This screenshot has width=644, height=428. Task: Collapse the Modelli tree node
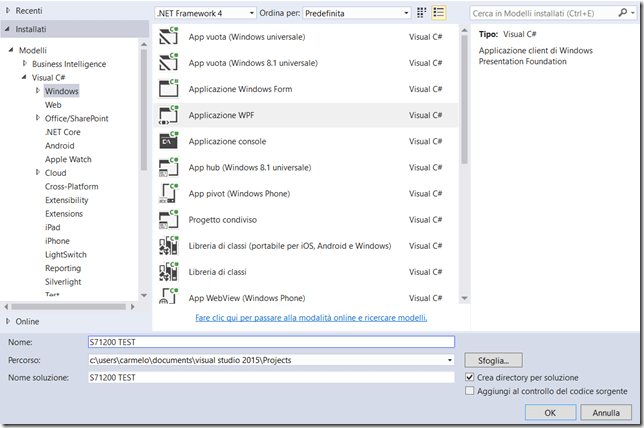point(11,50)
